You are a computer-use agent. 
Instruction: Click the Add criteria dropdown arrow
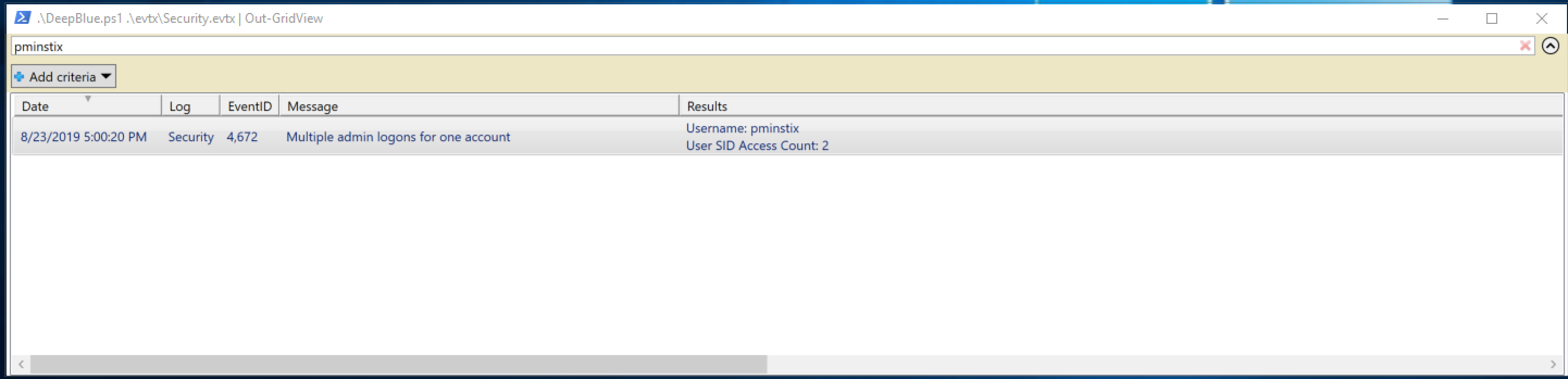click(x=106, y=77)
